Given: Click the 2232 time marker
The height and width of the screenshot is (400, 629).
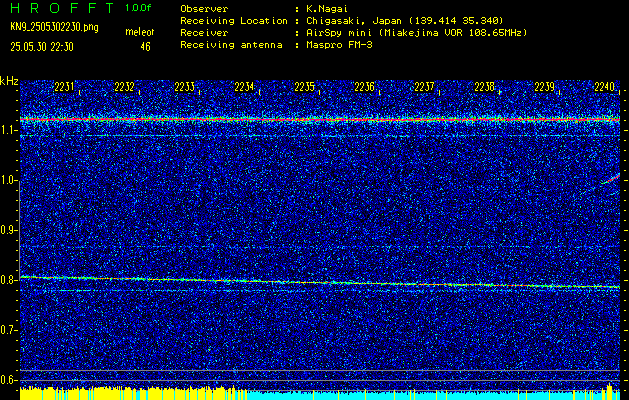Looking at the screenshot, I should point(125,87).
